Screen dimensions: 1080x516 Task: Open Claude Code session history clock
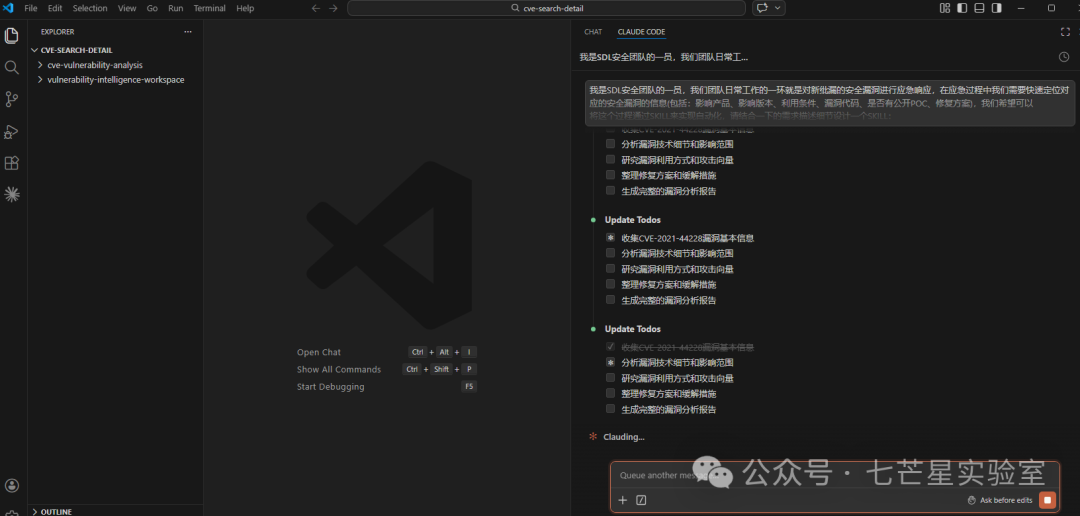click(1063, 57)
